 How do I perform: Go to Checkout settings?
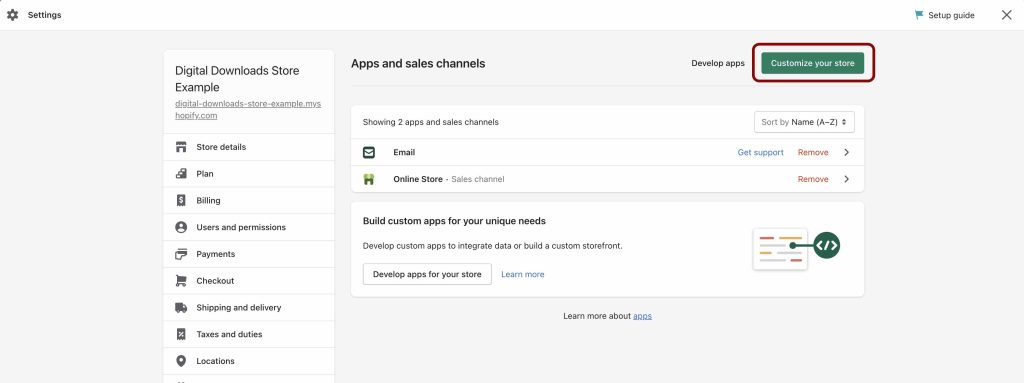tap(249, 281)
